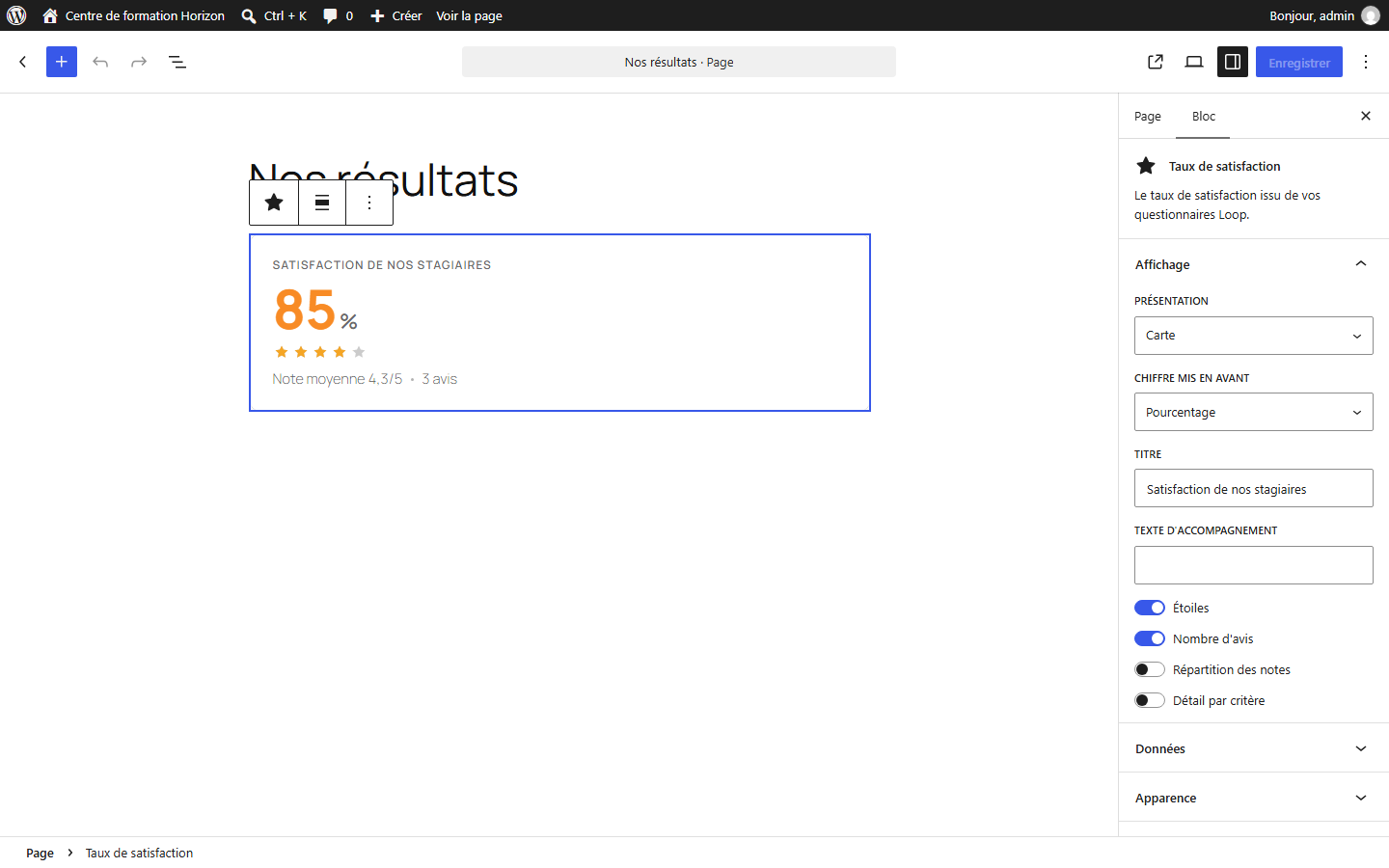Disable the Étoiles toggle
1389x868 pixels.
(1150, 608)
